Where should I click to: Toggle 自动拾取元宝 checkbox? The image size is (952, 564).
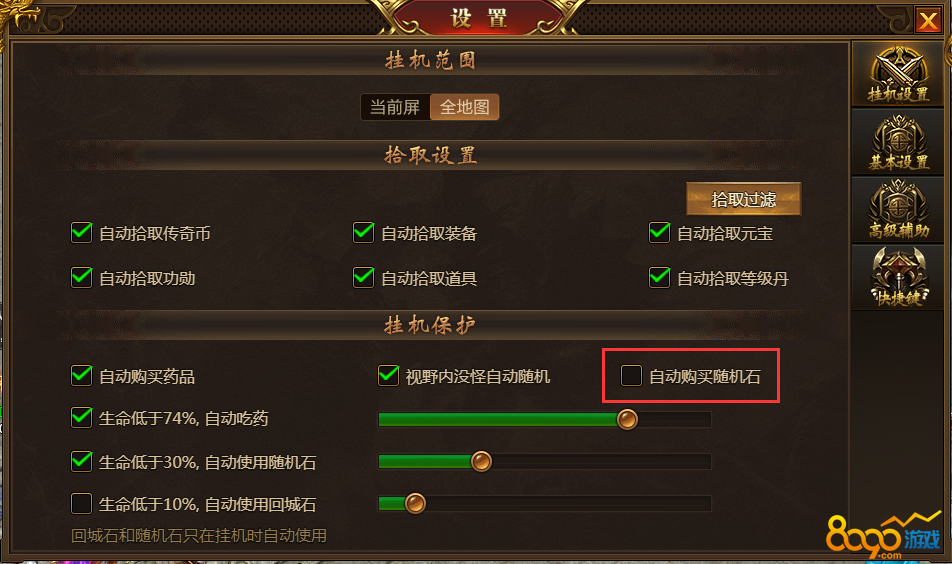(x=659, y=233)
